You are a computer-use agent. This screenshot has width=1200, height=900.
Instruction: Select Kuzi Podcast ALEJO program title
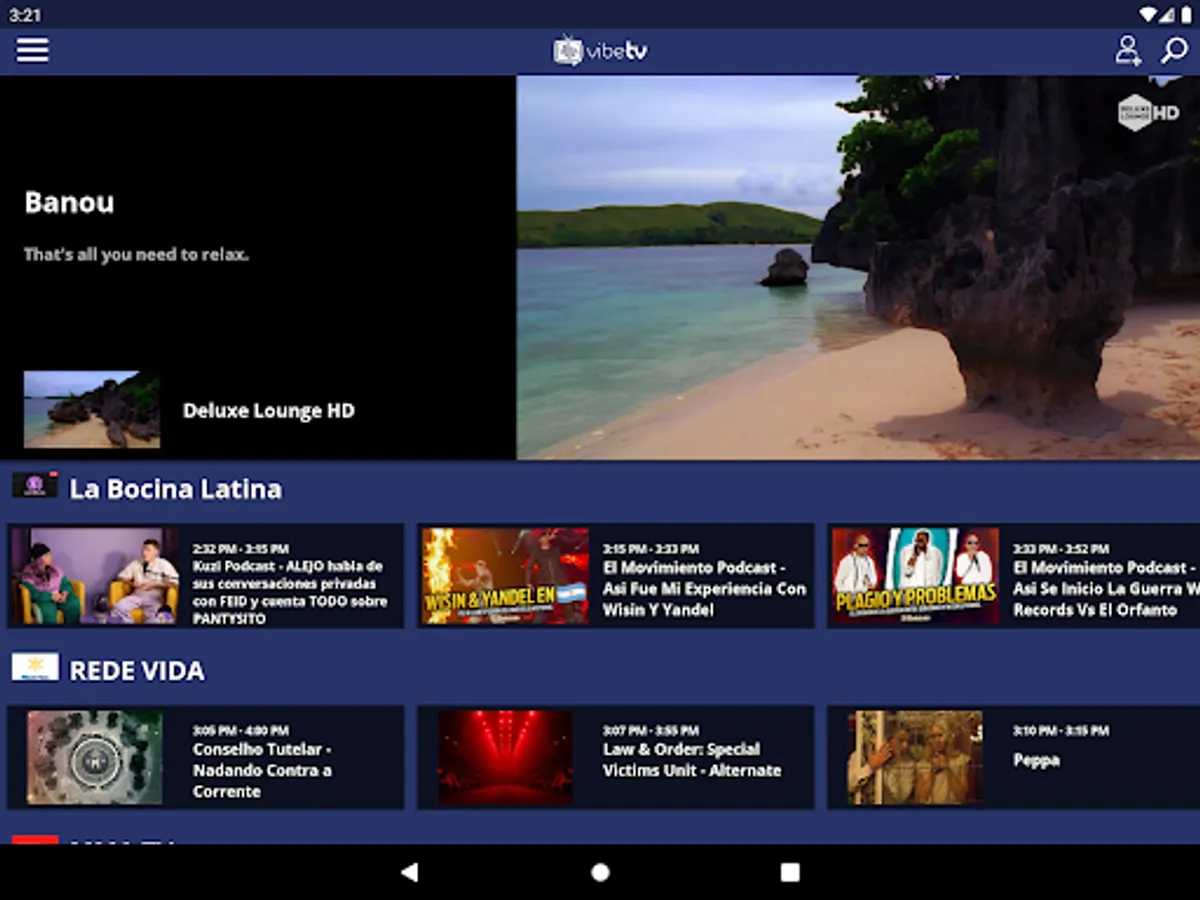[288, 592]
